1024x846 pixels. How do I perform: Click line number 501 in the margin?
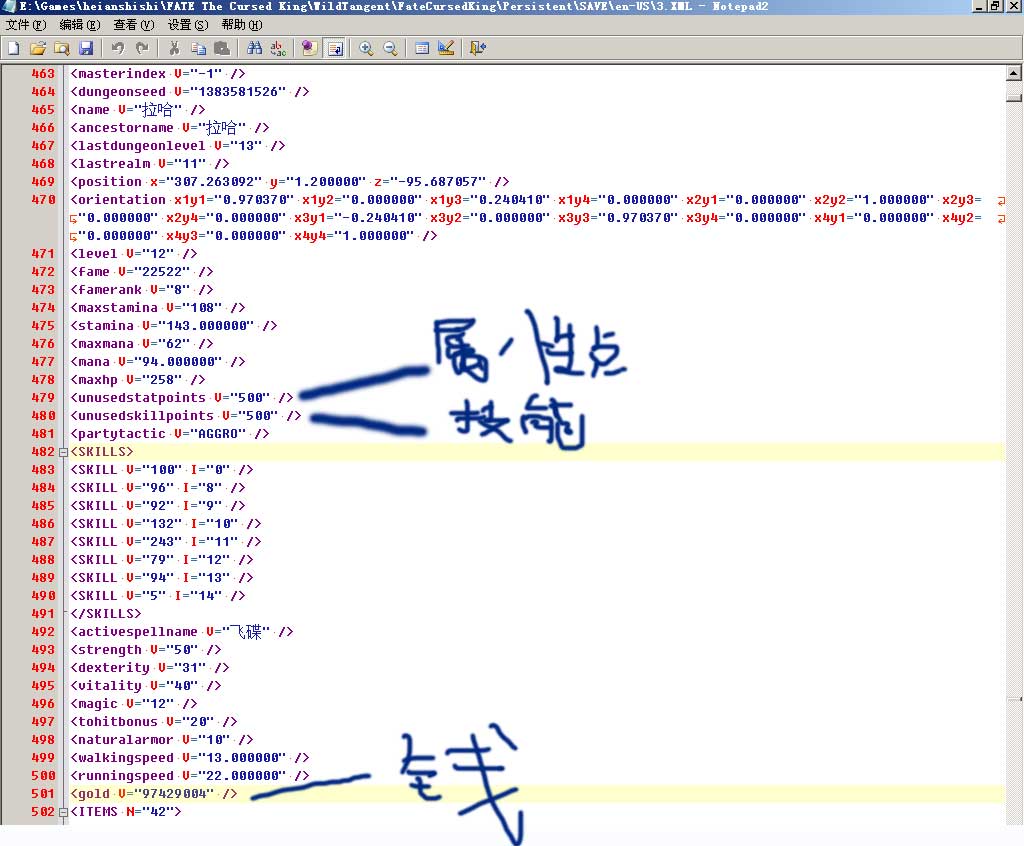point(43,794)
